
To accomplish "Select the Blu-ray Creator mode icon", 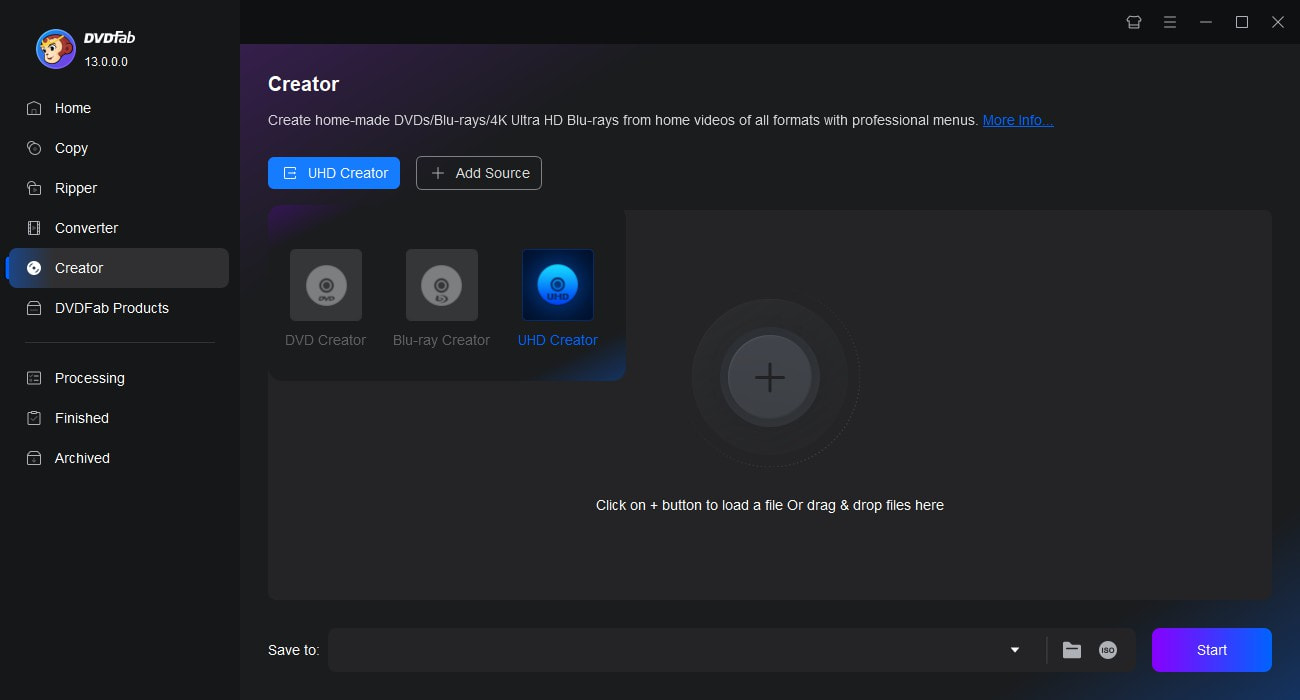I will pos(441,285).
